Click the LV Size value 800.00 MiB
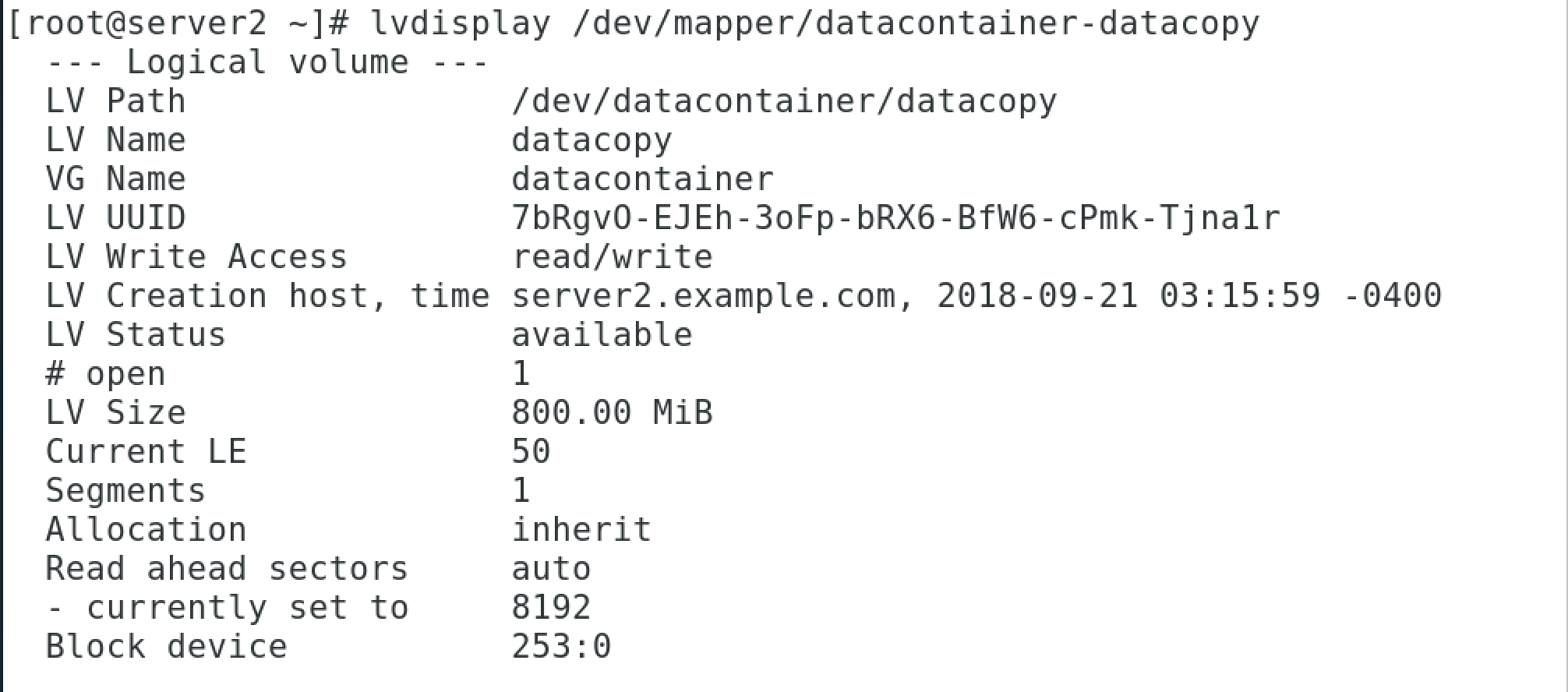Viewport: 1568px width, 692px height. [612, 413]
